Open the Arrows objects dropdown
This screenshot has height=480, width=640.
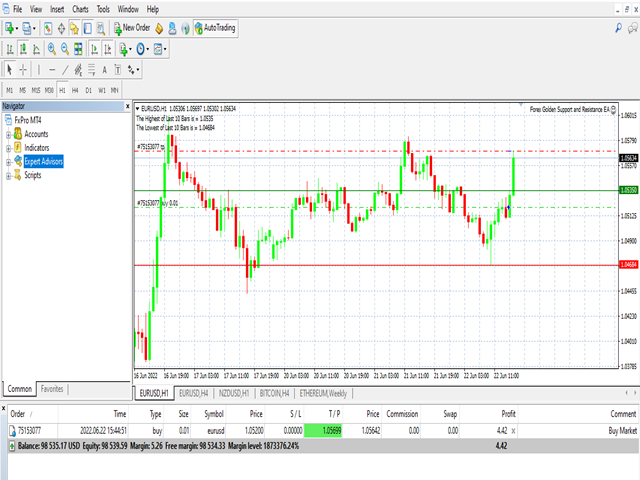coord(133,70)
